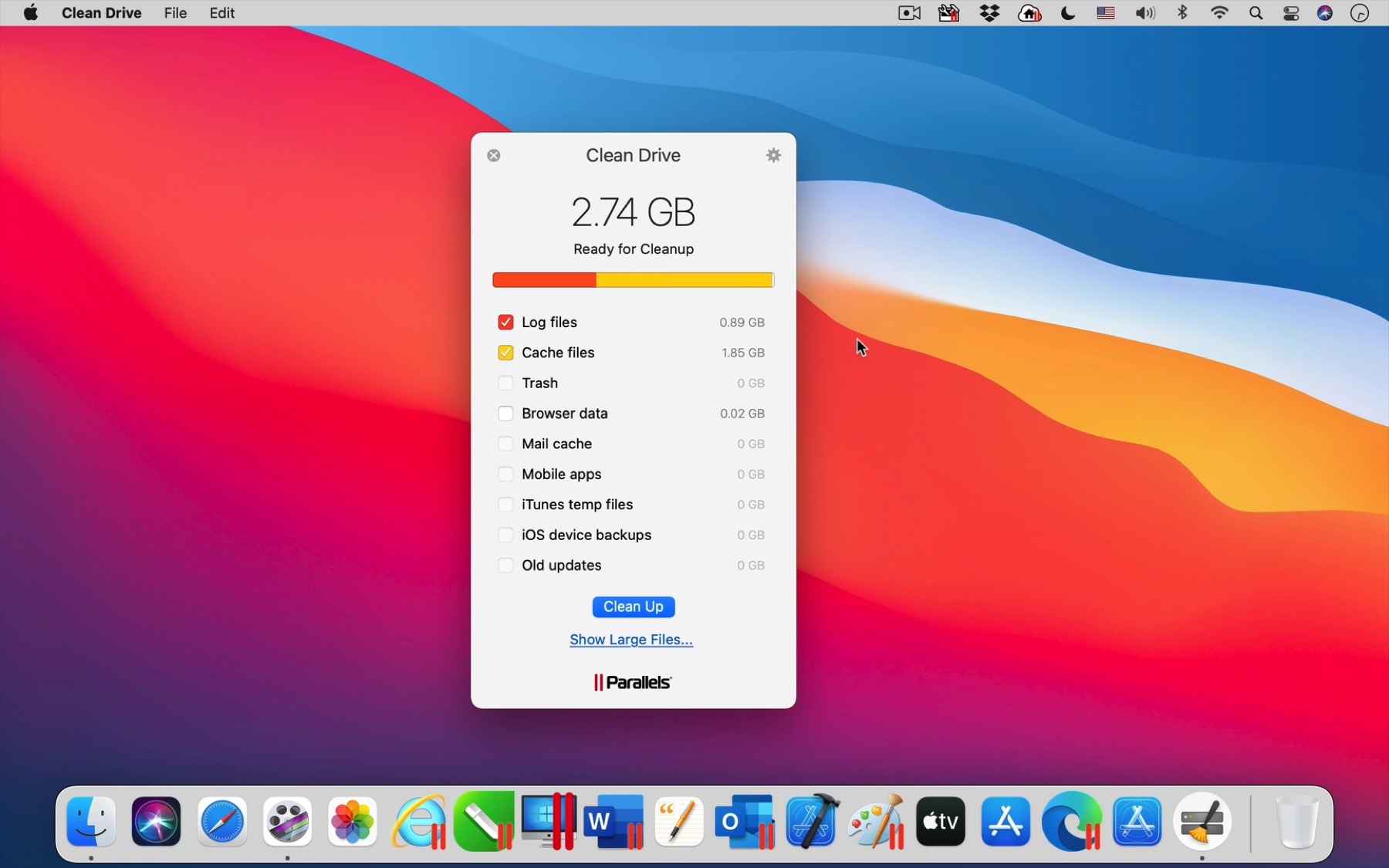The height and width of the screenshot is (868, 1389).
Task: Enable the Trash cleanup option
Action: 506,383
